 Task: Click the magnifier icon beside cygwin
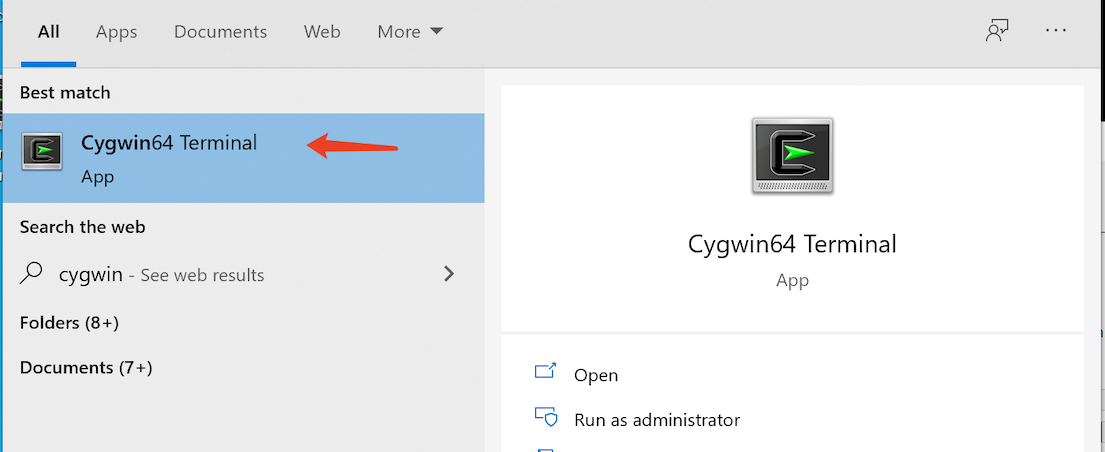[x=32, y=274]
